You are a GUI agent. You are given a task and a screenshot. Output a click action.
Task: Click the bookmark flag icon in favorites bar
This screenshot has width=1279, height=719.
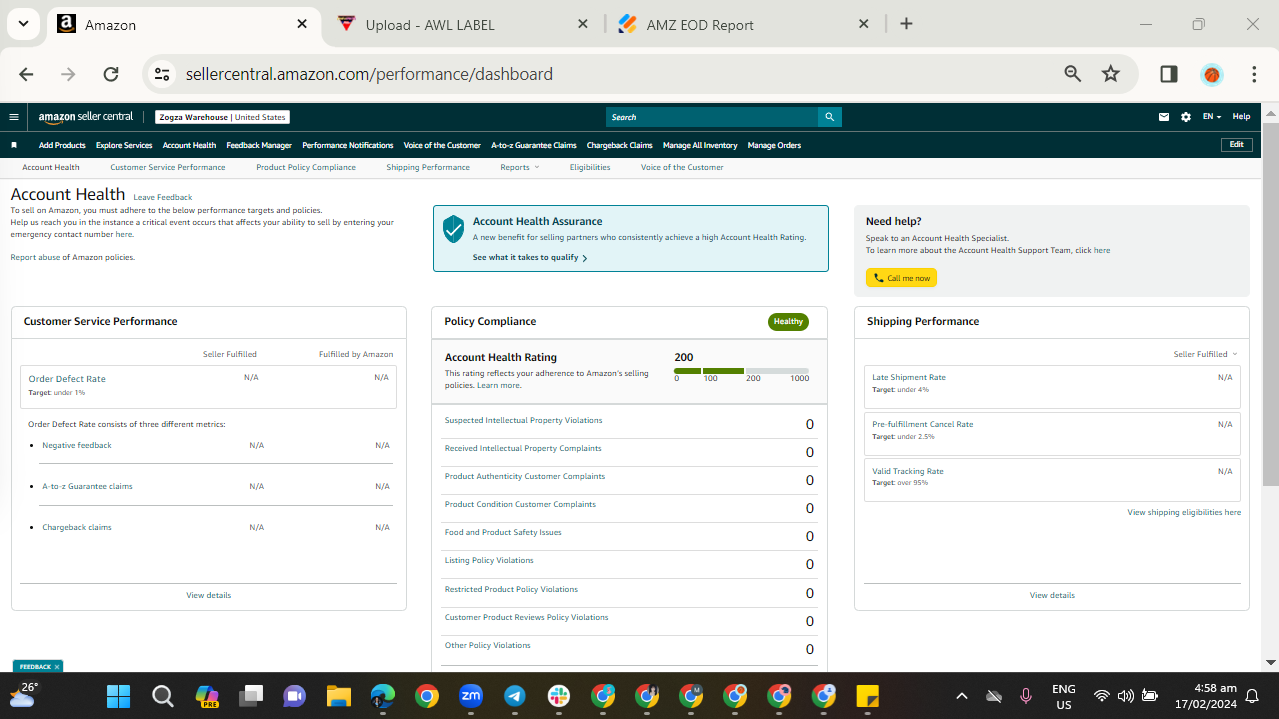tap(14, 145)
